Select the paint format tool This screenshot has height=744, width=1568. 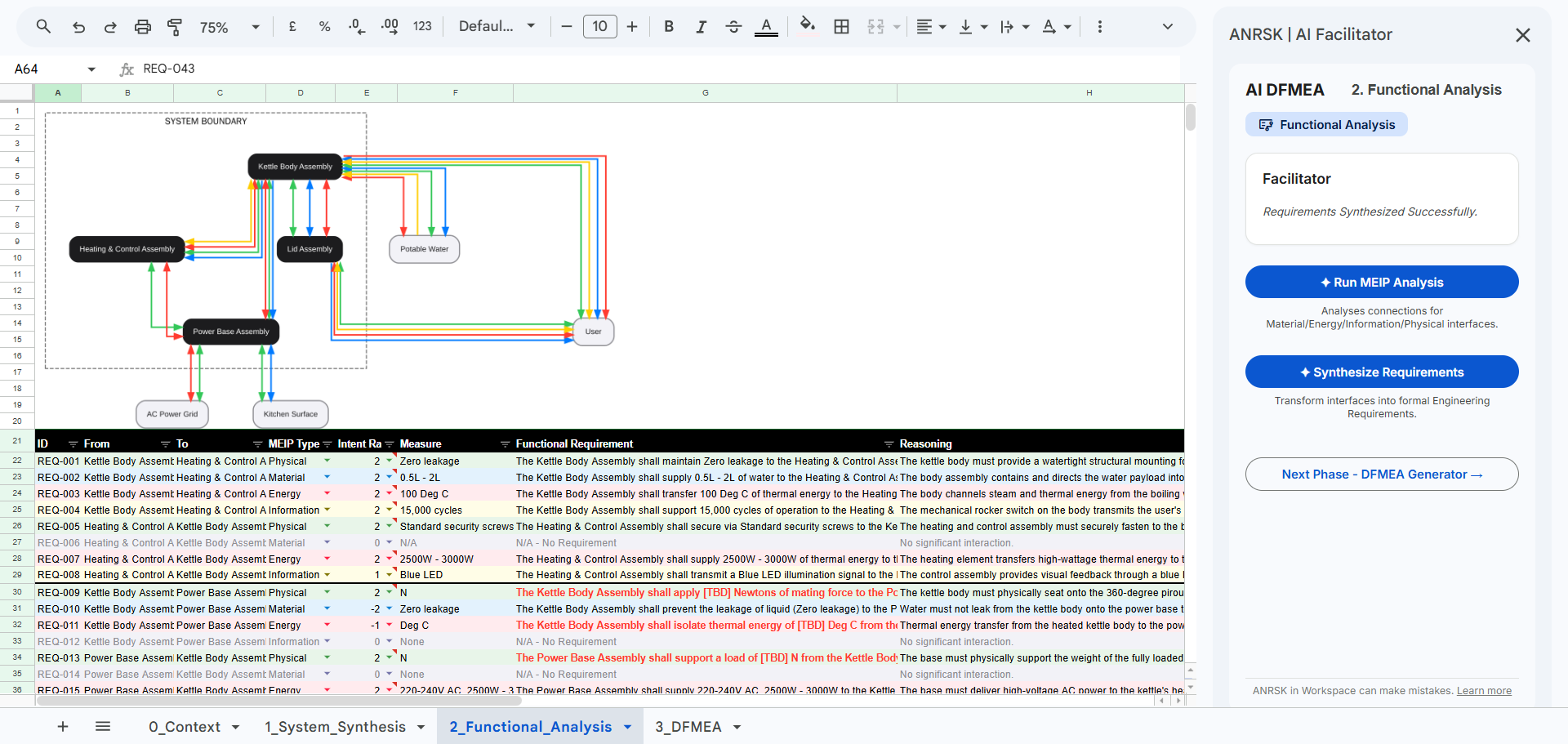[175, 27]
